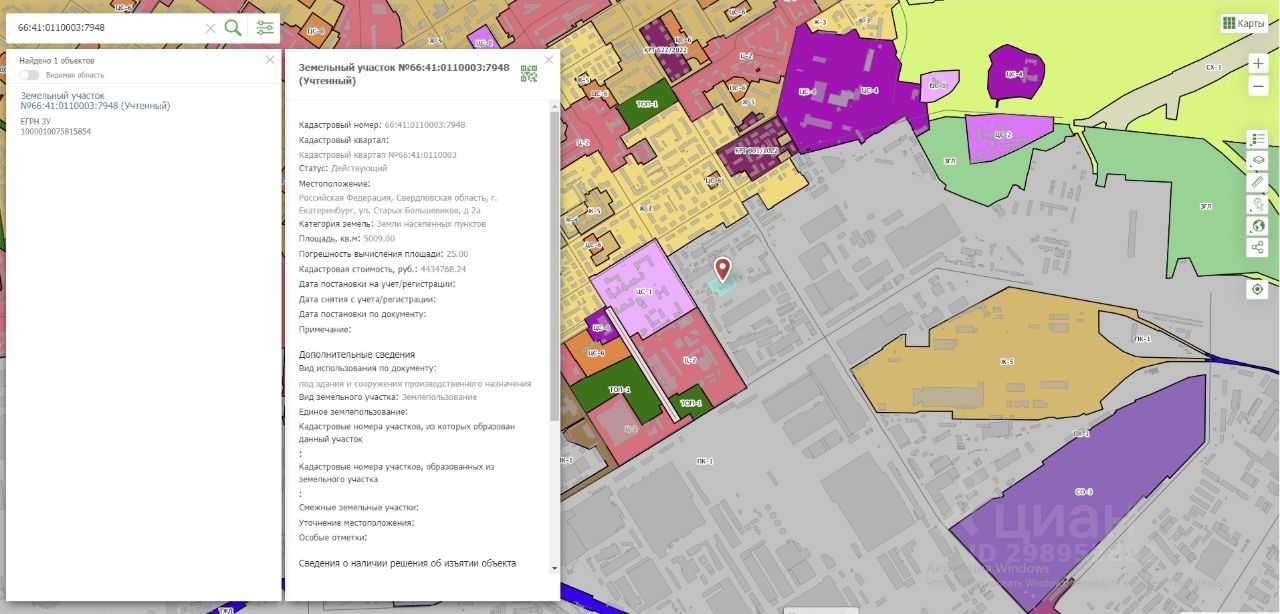The image size is (1280, 614).
Task: Click the 'Особые отметки' label
Action: (332, 538)
